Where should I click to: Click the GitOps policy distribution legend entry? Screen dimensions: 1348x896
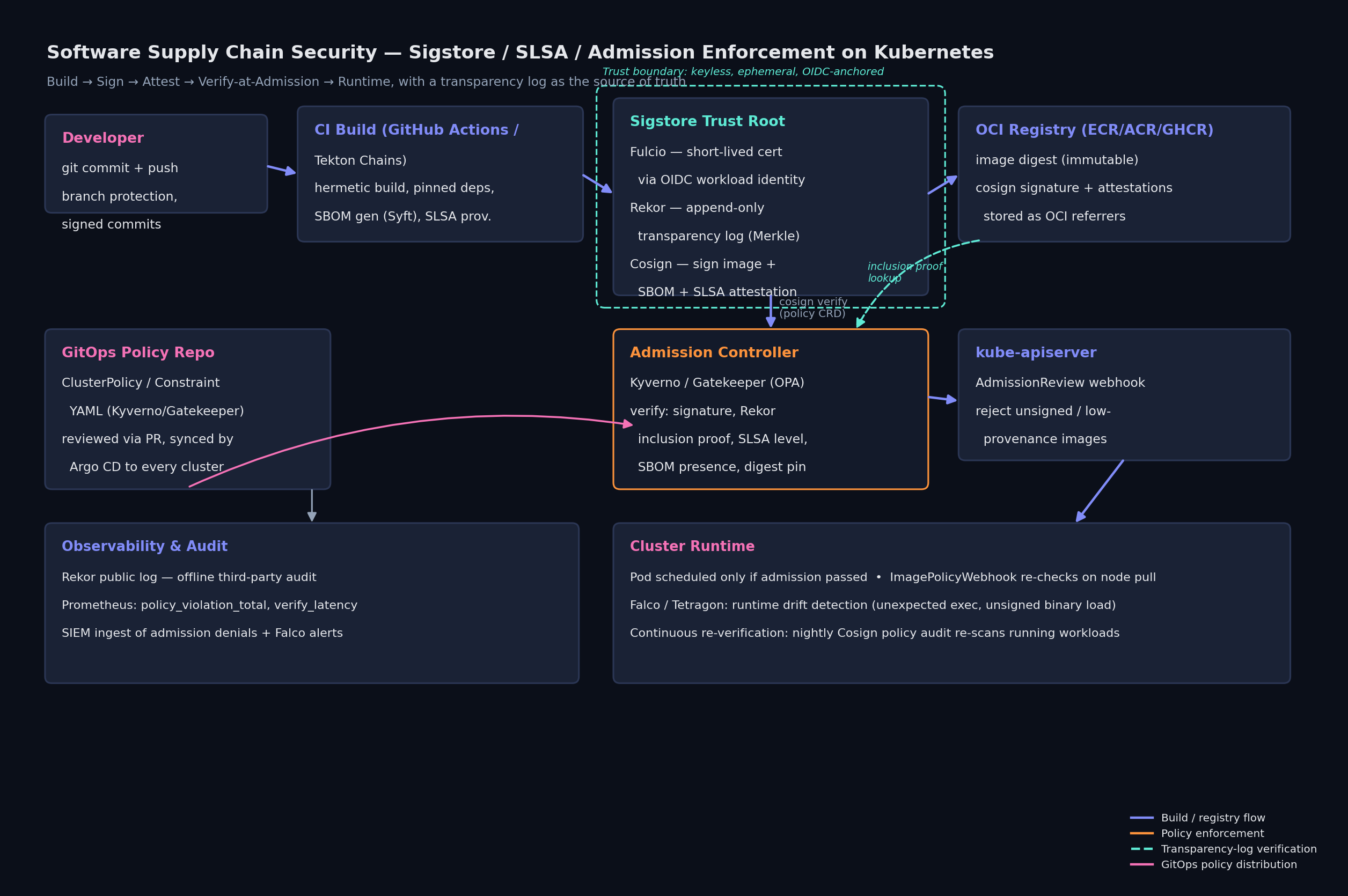coord(1213,864)
